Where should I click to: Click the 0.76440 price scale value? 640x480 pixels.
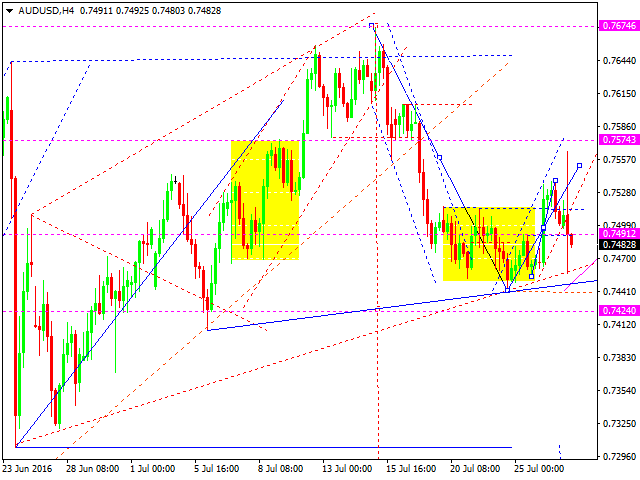(x=619, y=60)
